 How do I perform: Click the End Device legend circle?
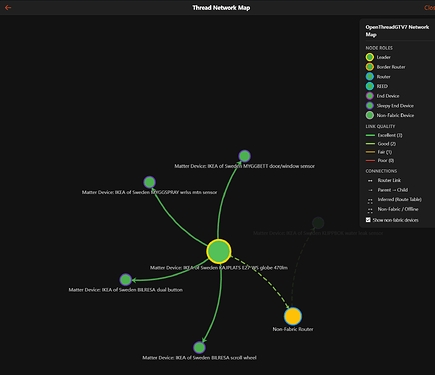(x=370, y=96)
